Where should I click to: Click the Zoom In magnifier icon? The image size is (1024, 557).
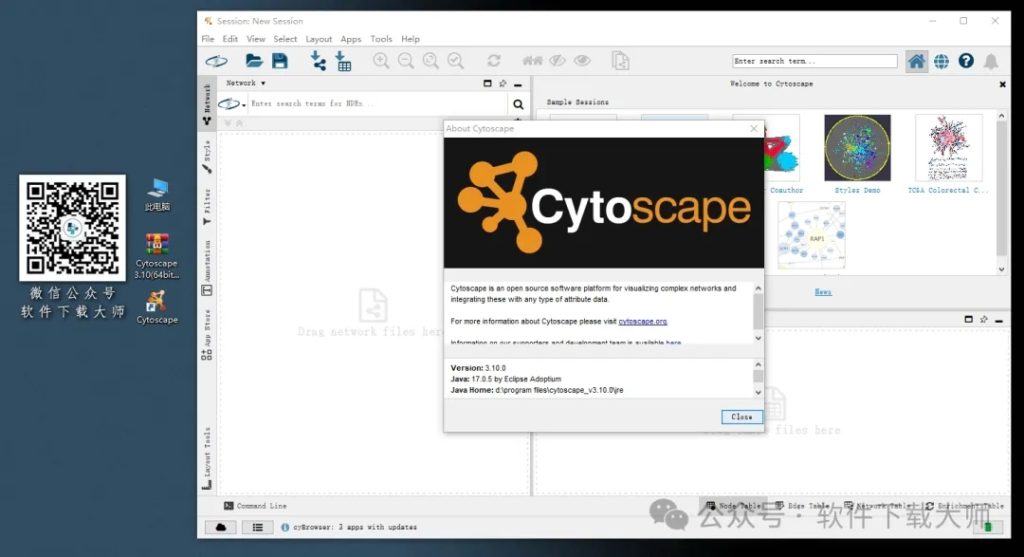pos(381,61)
